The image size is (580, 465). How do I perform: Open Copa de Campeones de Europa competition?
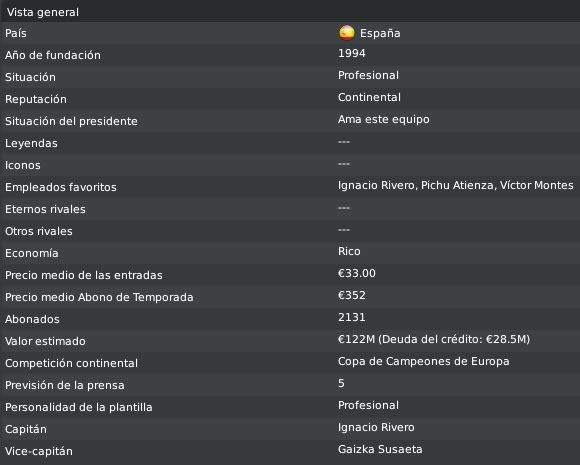pyautogui.click(x=424, y=361)
